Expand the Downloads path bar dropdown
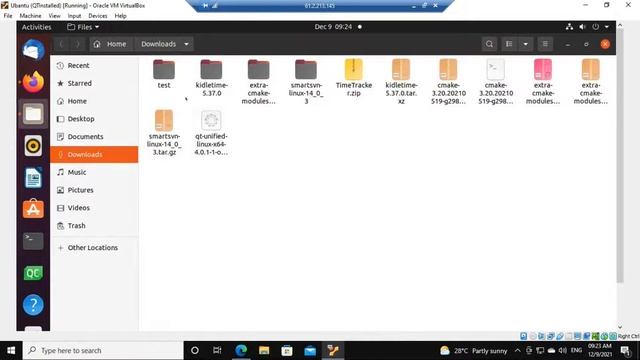Viewport: 640px width, 360px height. tap(186, 44)
